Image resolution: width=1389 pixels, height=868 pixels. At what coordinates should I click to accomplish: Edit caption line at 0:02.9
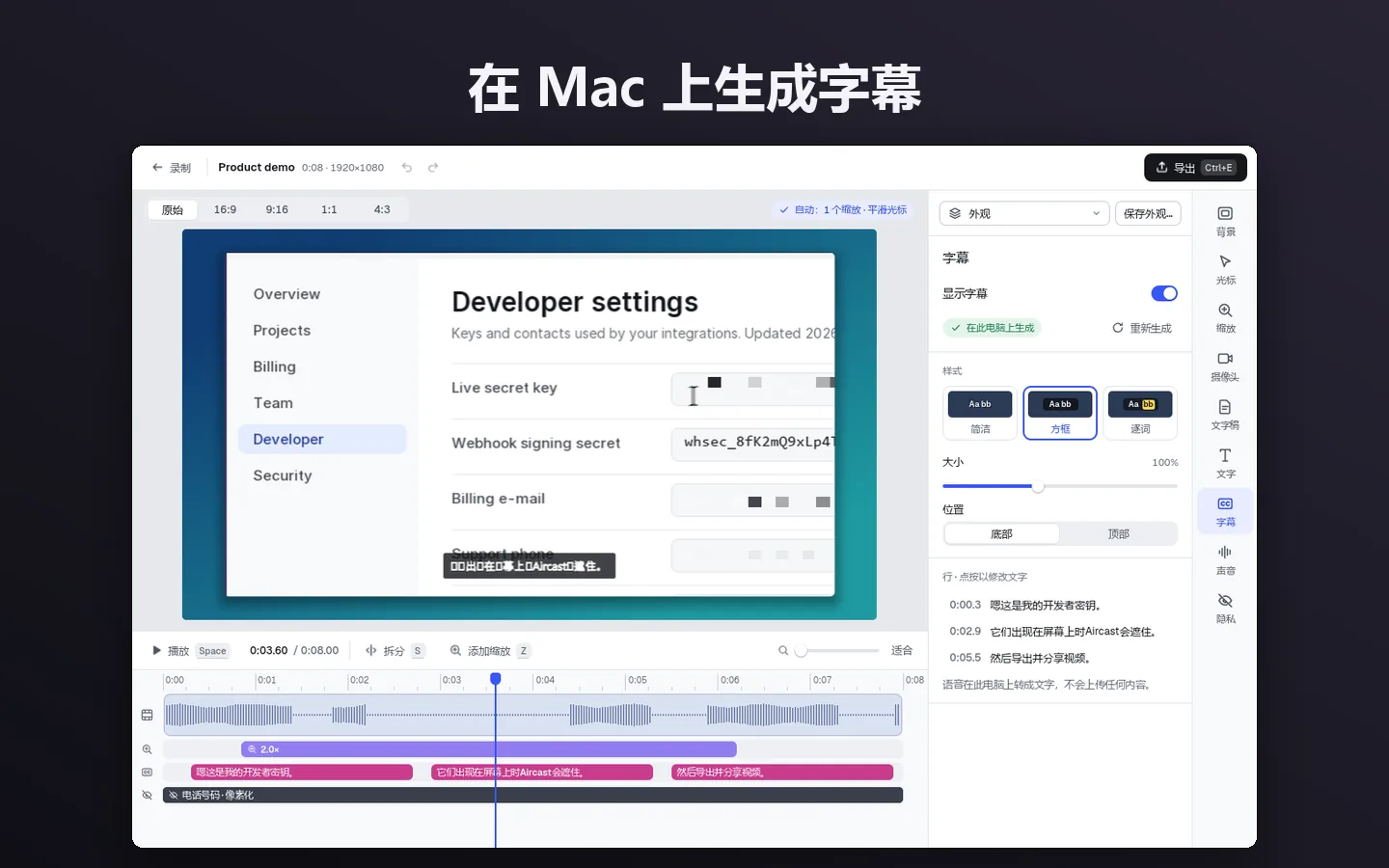1059,632
